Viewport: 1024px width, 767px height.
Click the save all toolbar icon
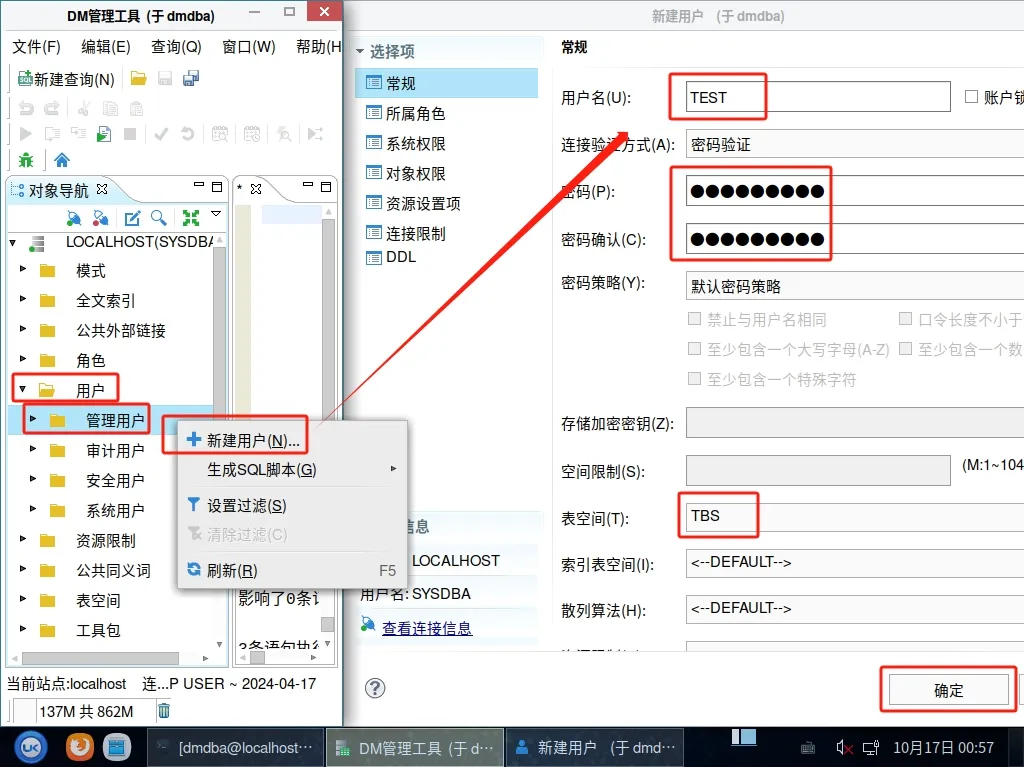(191, 79)
